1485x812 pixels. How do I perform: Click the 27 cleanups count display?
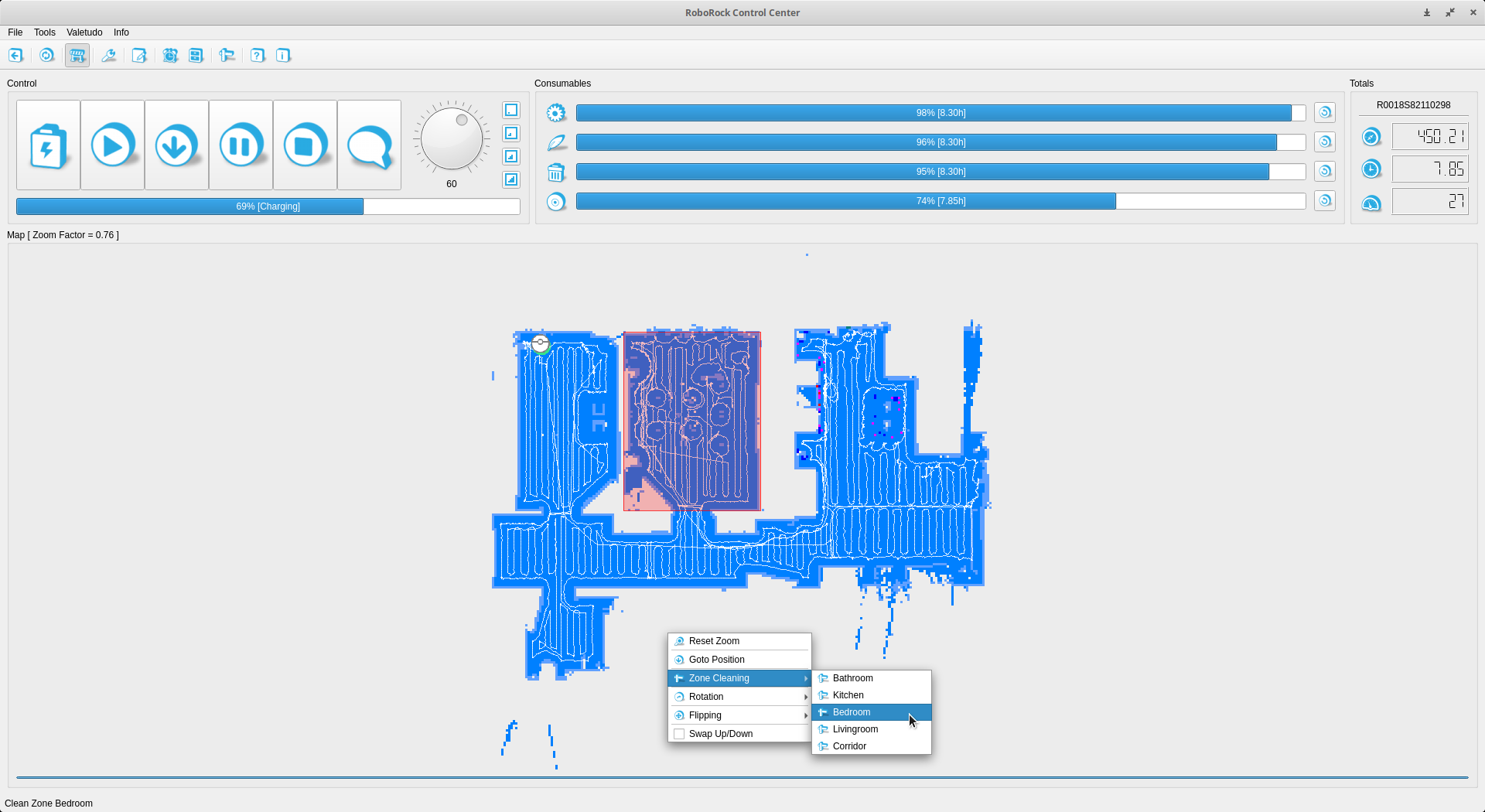[1430, 202]
